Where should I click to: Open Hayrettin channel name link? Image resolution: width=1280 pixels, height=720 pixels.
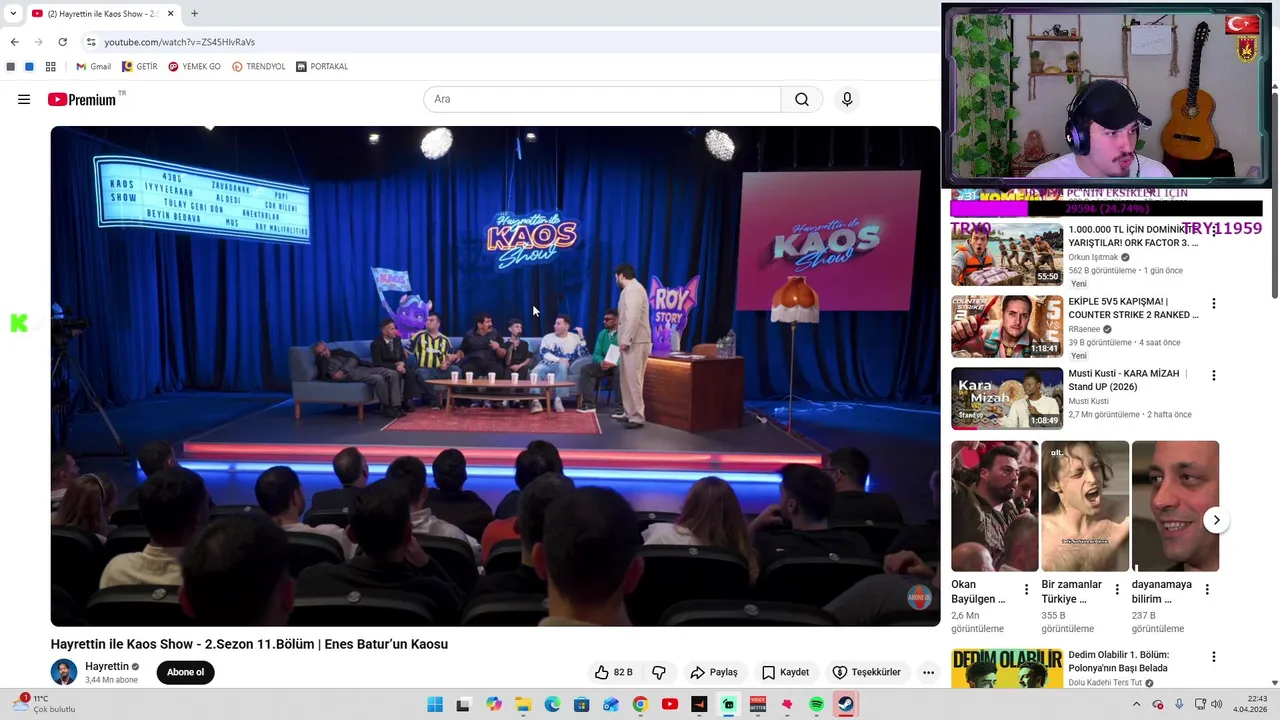tap(107, 666)
